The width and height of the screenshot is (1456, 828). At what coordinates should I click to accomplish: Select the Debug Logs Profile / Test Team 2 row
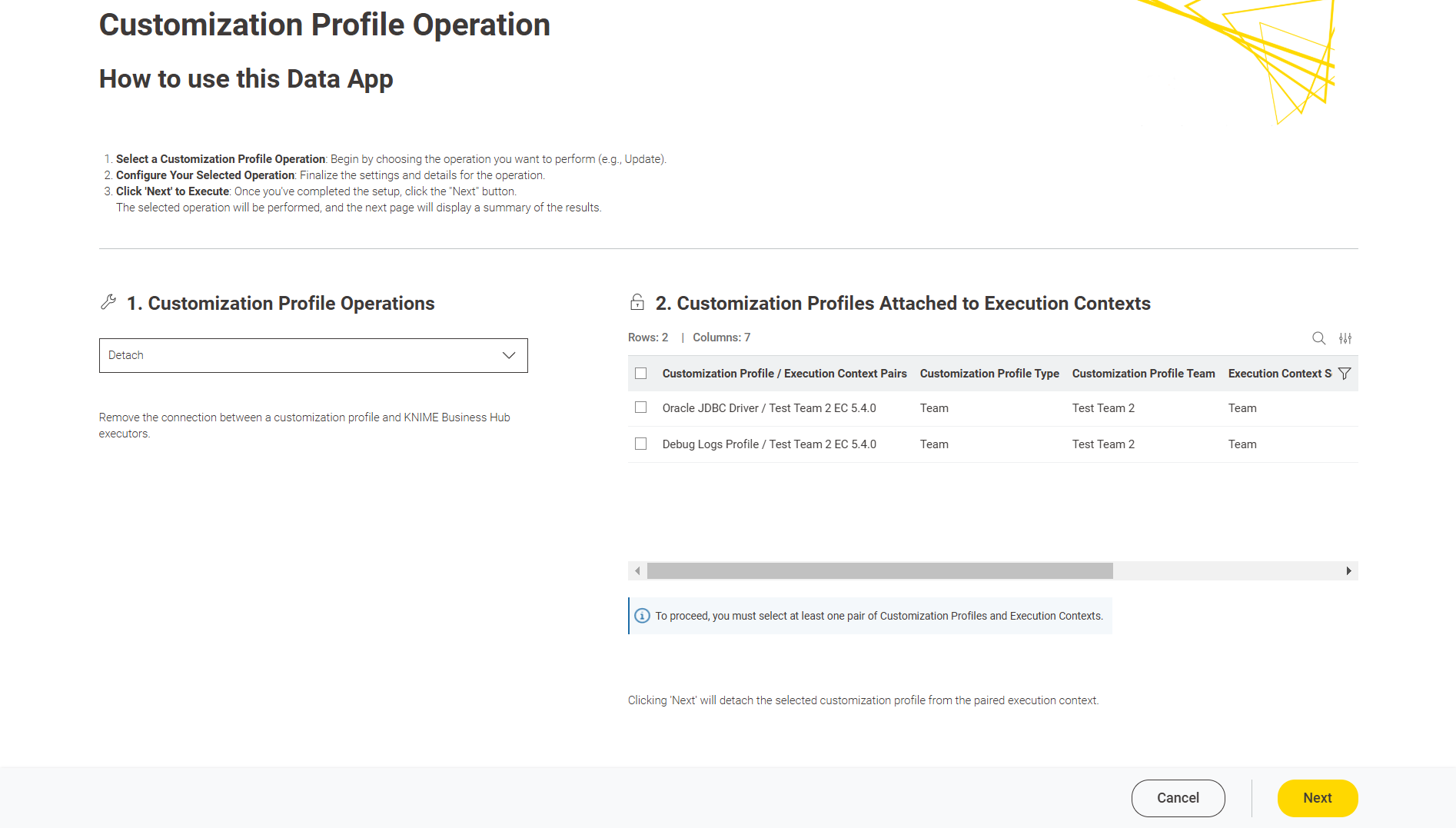pos(769,444)
